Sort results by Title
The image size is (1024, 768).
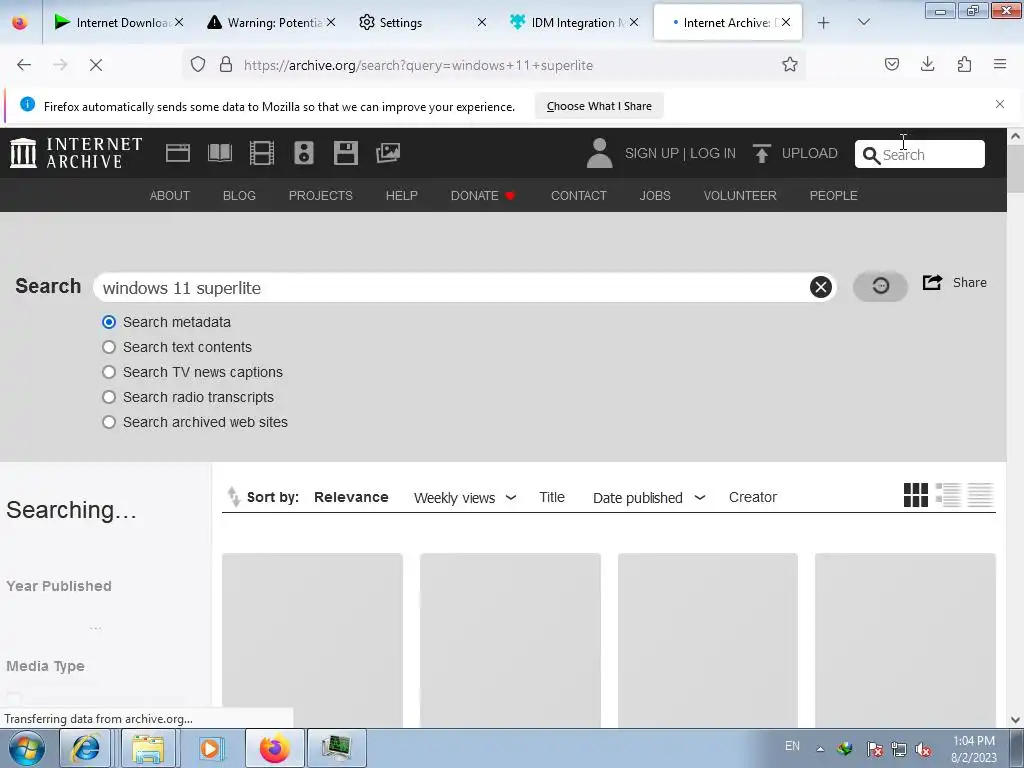point(552,497)
